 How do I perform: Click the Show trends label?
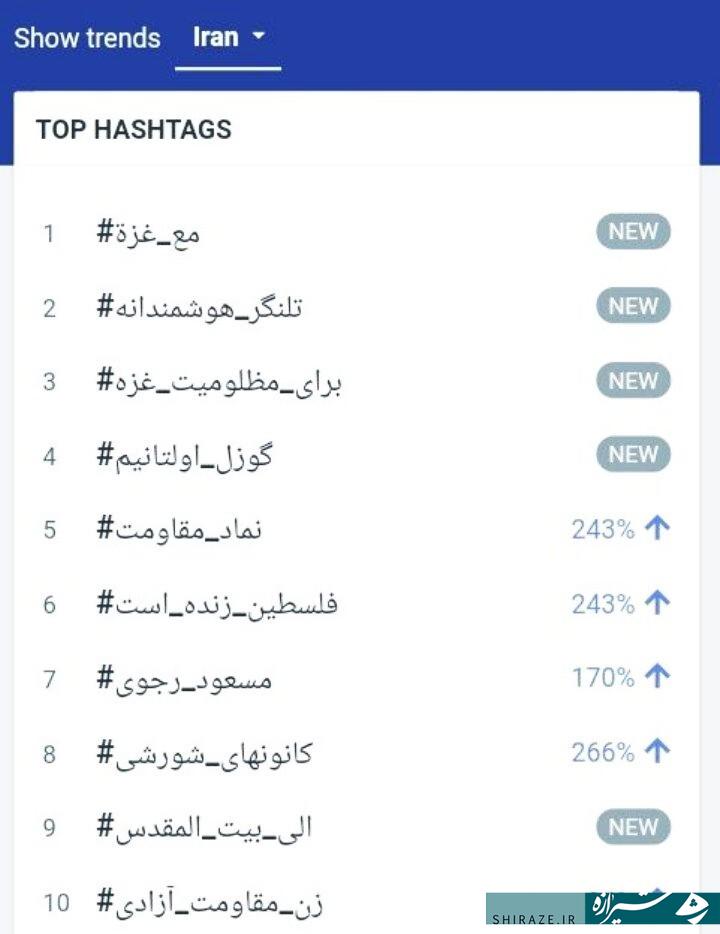point(87,38)
